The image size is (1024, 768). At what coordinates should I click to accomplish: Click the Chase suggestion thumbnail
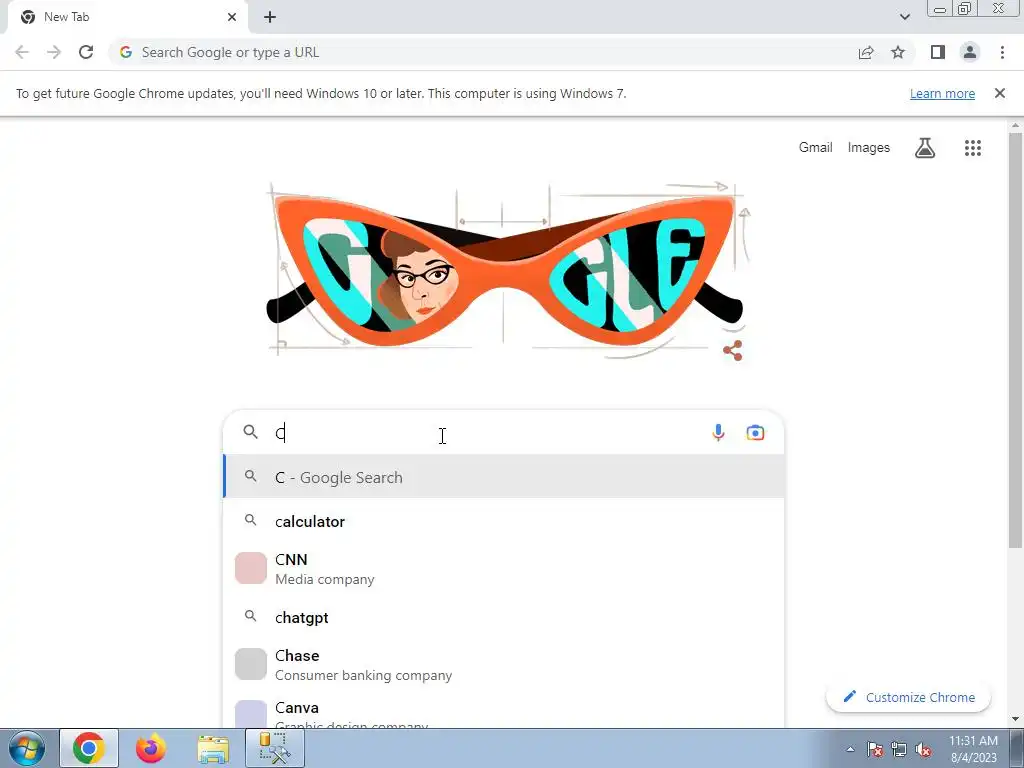click(251, 664)
